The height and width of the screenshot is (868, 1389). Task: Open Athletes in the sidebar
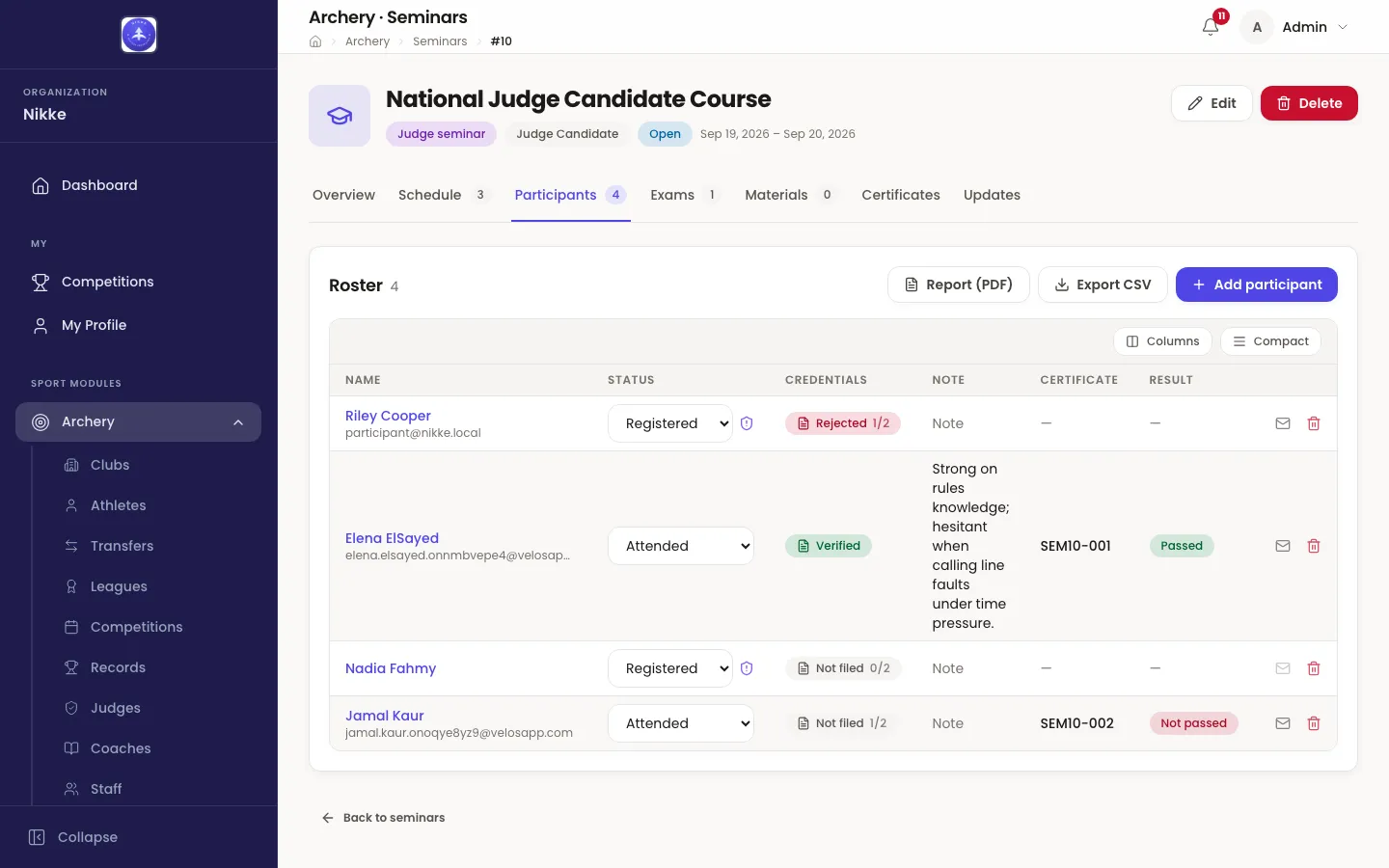119,505
